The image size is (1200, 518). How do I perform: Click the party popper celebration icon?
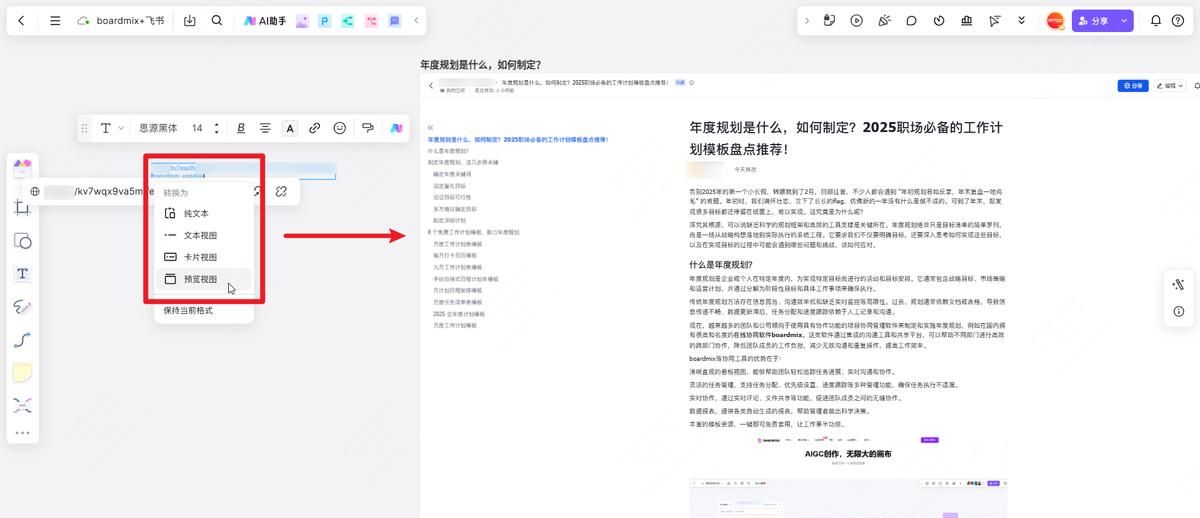click(884, 20)
